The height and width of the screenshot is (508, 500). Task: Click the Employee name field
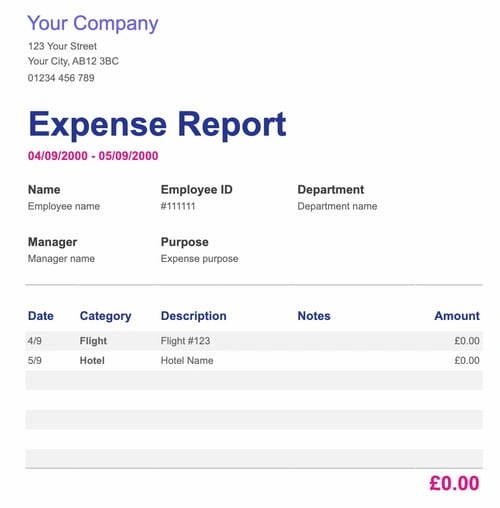(x=64, y=206)
